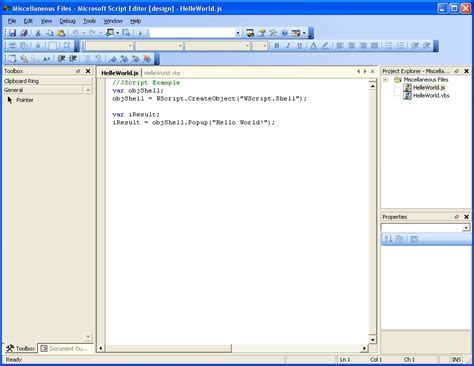Viewport: 474px width, 366px height.
Task: Click the Increase Indent icon in formatting bar
Action: pos(427,46)
